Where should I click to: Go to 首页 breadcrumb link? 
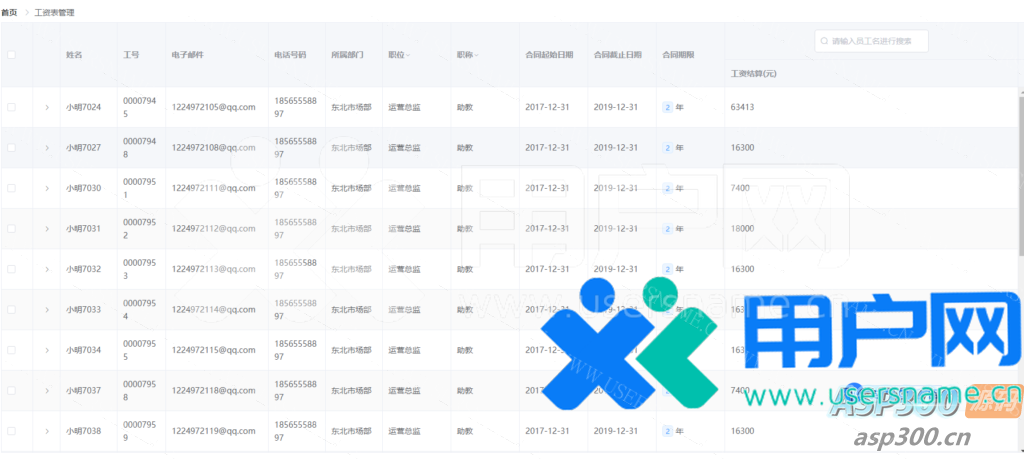pos(9,12)
